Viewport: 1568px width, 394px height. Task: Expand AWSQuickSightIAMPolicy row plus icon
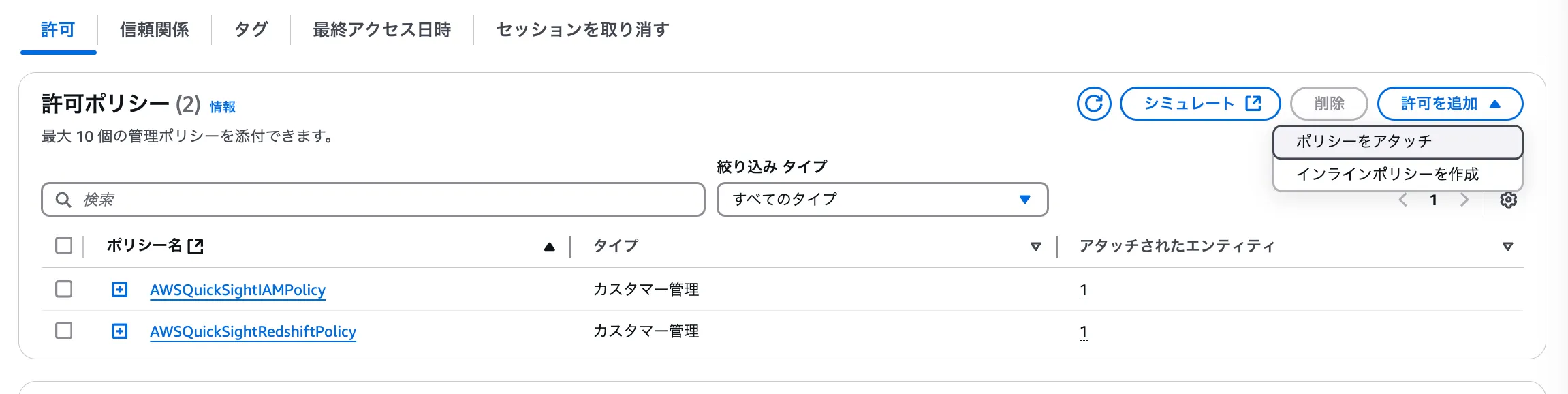click(x=120, y=290)
